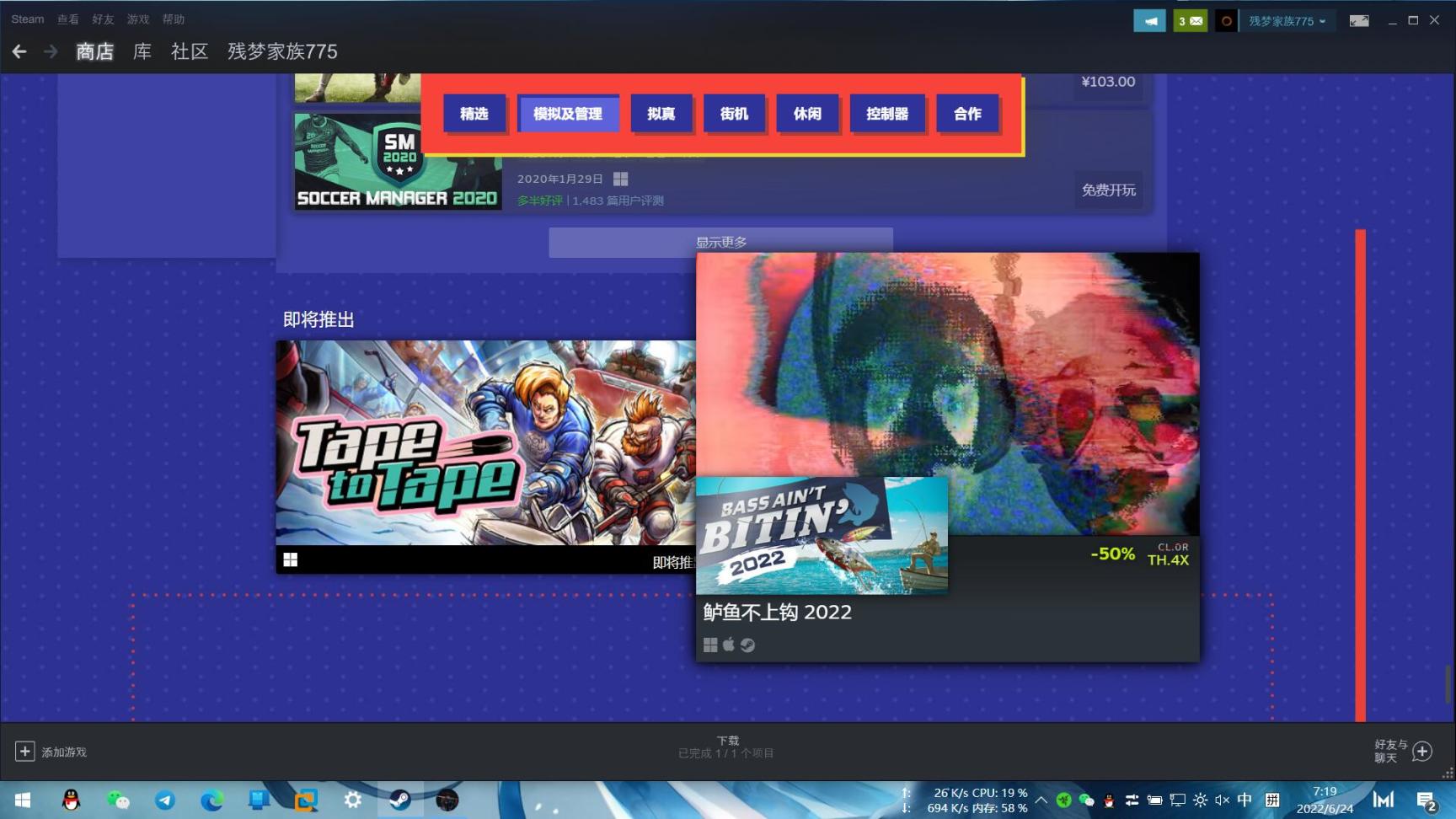This screenshot has width=1456, height=819.
Task: Click the back navigation arrow
Action: coord(19,51)
